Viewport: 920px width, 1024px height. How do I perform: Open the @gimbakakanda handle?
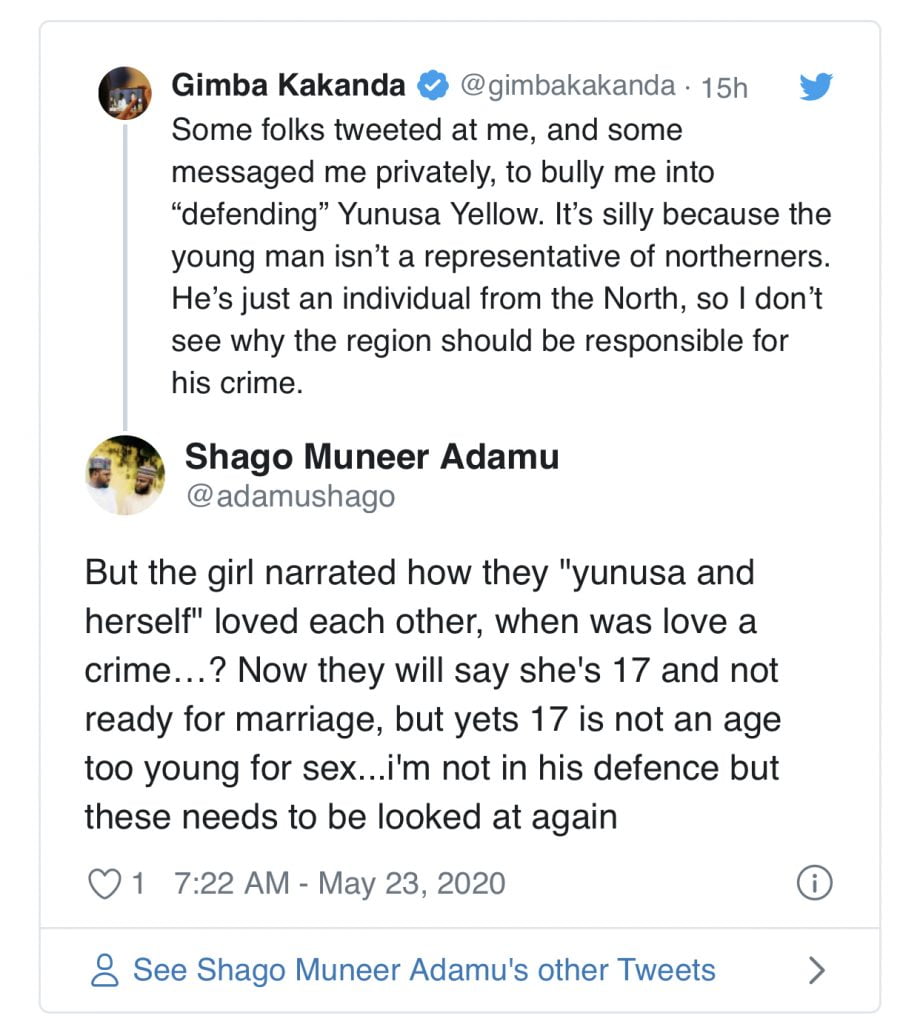pyautogui.click(x=567, y=86)
